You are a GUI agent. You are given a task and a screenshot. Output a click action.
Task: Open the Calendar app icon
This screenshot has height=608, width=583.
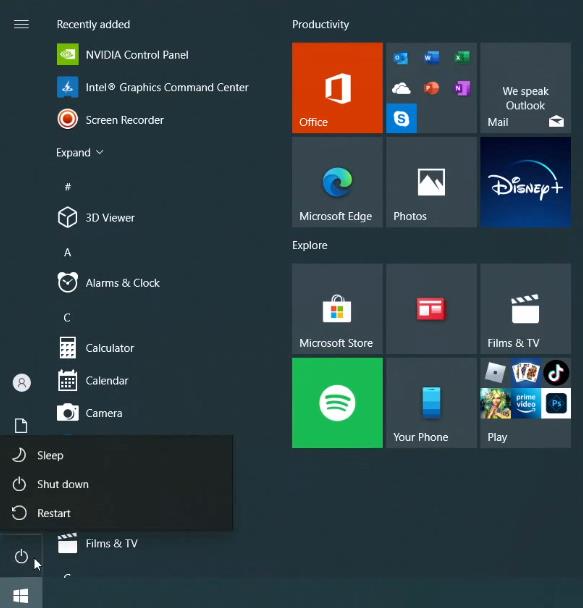coord(68,380)
